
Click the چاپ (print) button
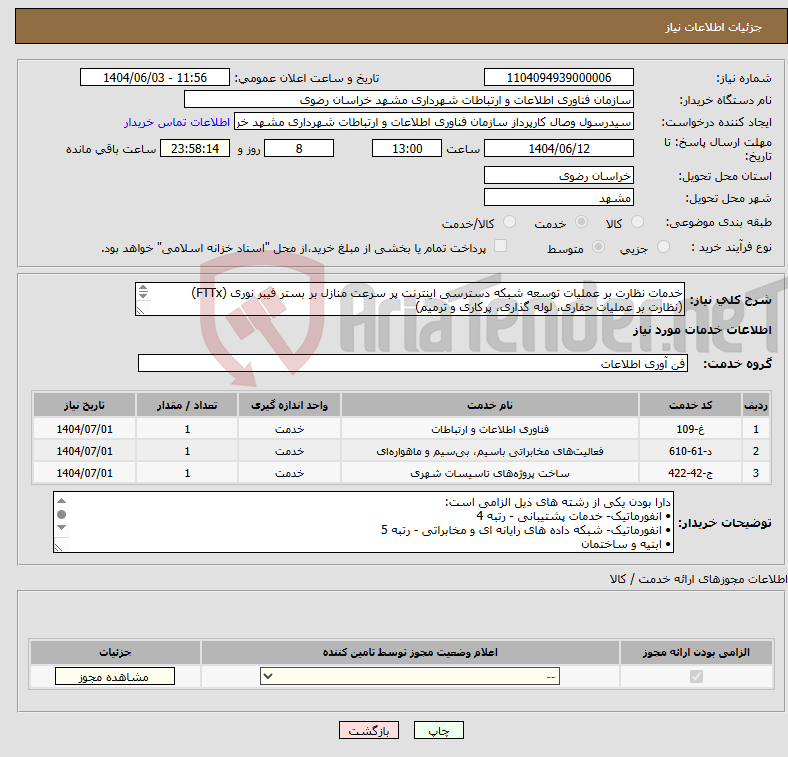438,730
